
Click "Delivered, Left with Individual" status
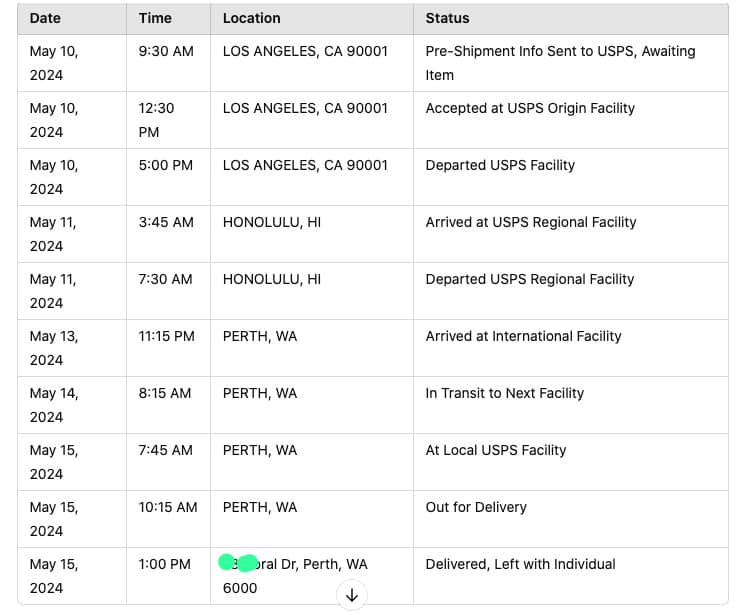tap(520, 564)
